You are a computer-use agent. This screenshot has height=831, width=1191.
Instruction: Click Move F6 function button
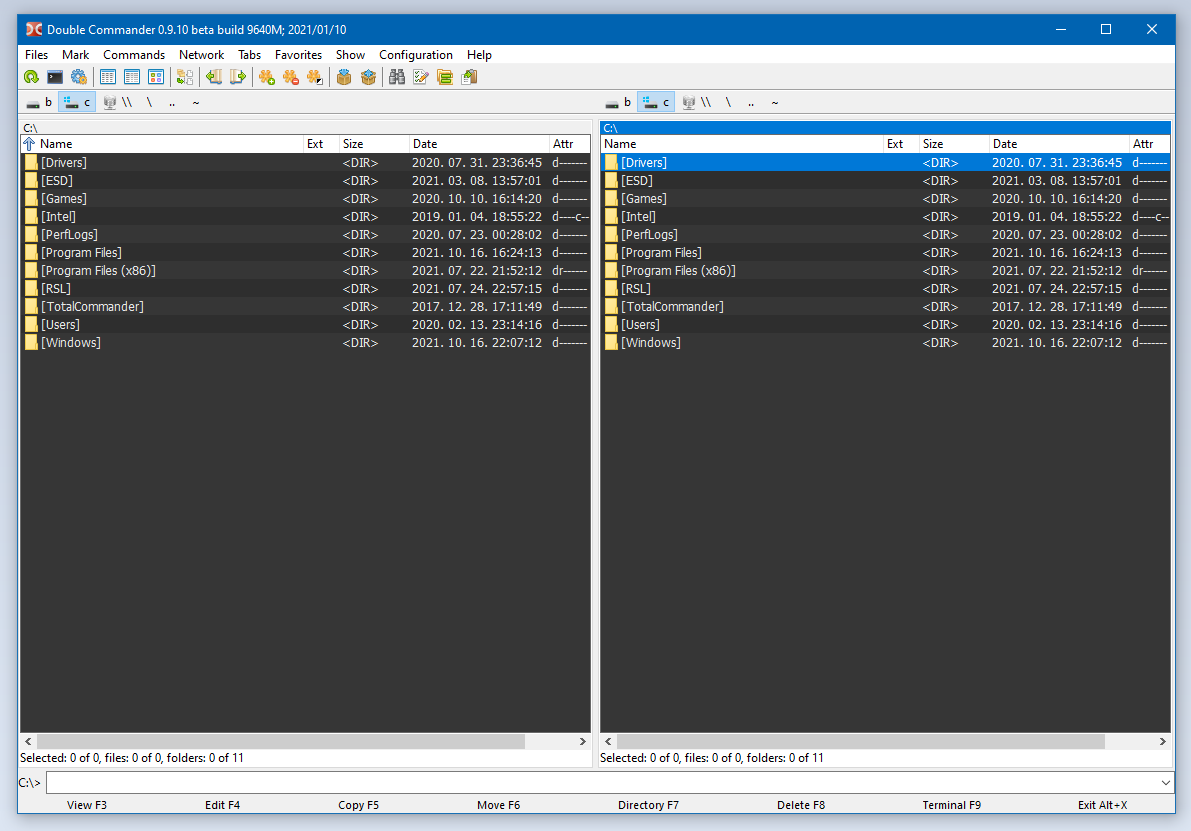pyautogui.click(x=498, y=805)
